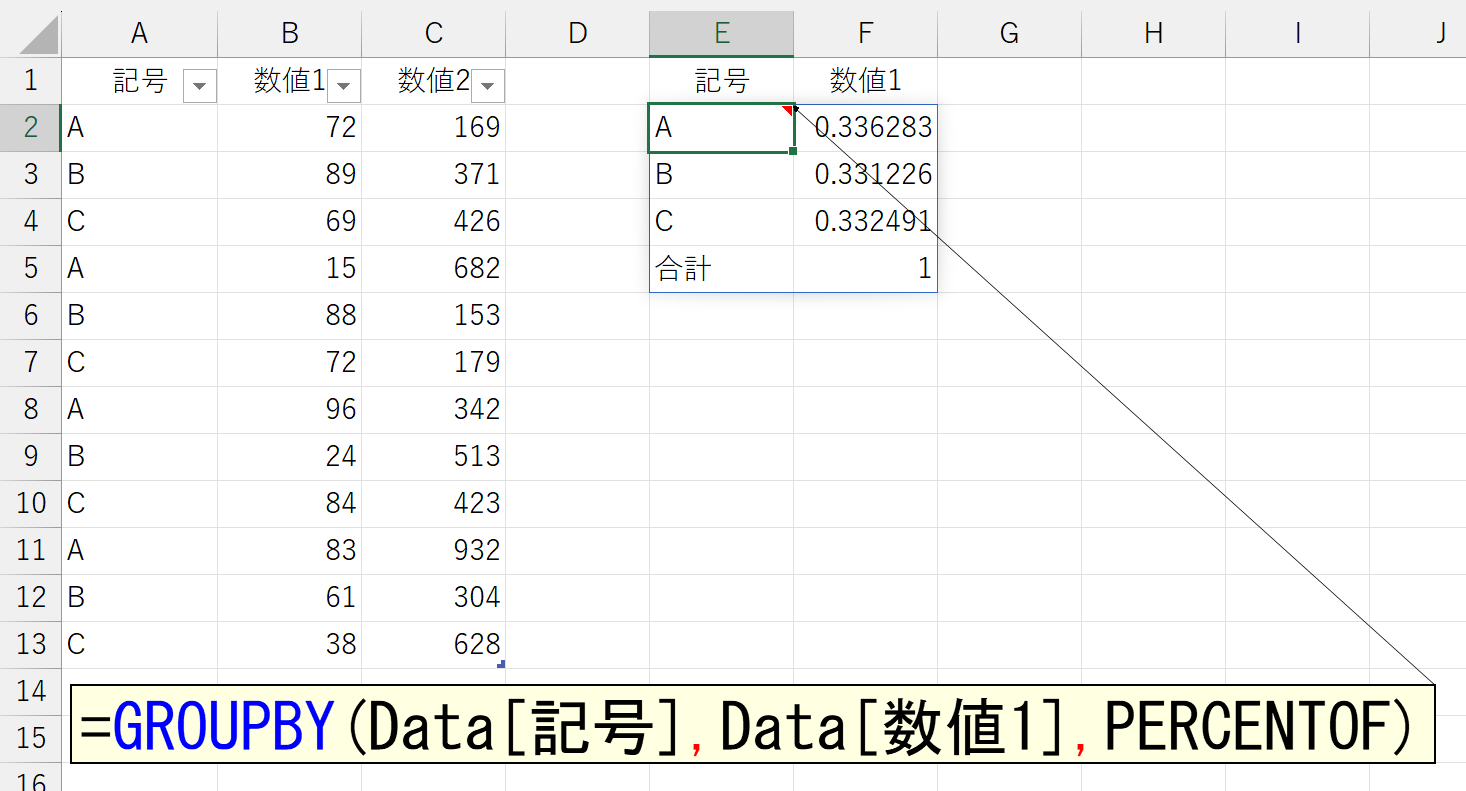Click cell E1 header 記号
Screen dimensions: 1466x791
click(722, 81)
